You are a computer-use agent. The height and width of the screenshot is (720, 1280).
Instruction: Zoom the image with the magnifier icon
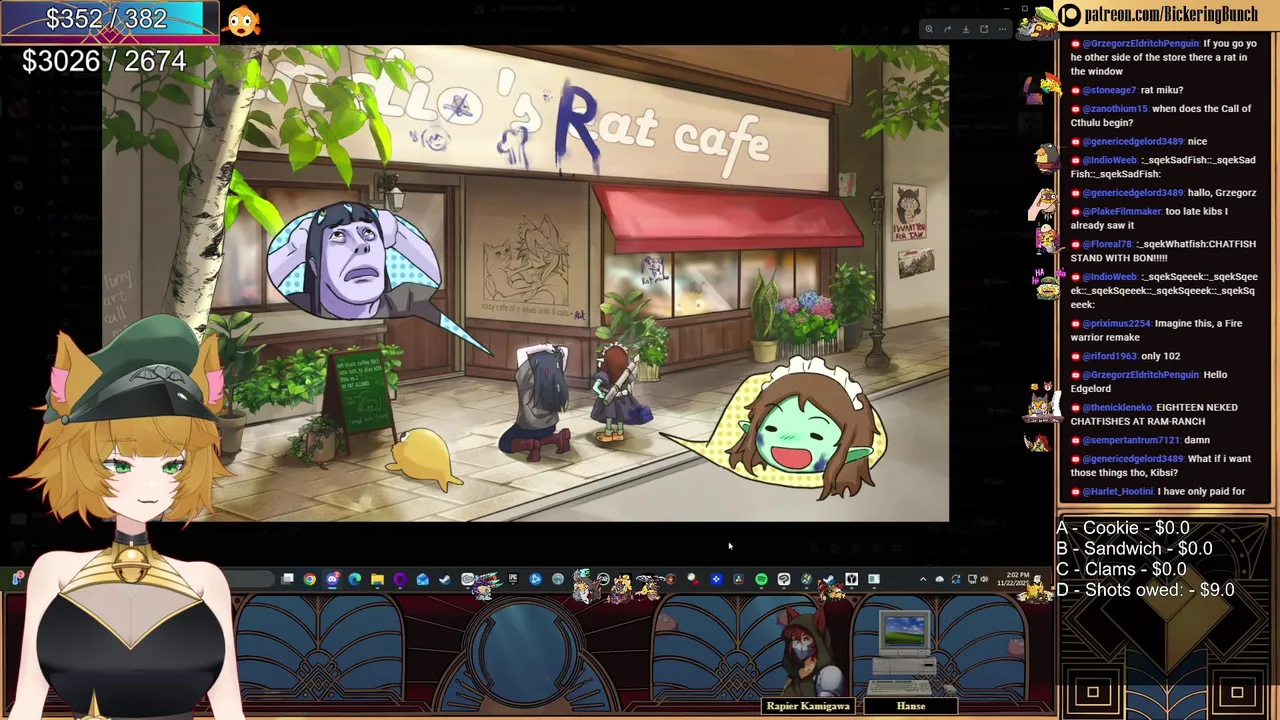[x=929, y=29]
